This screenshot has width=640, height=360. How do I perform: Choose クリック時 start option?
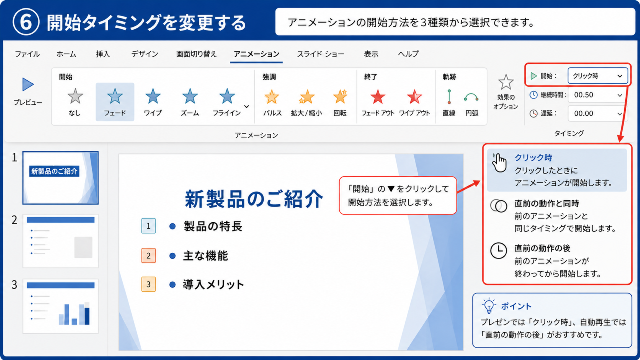[557, 170]
